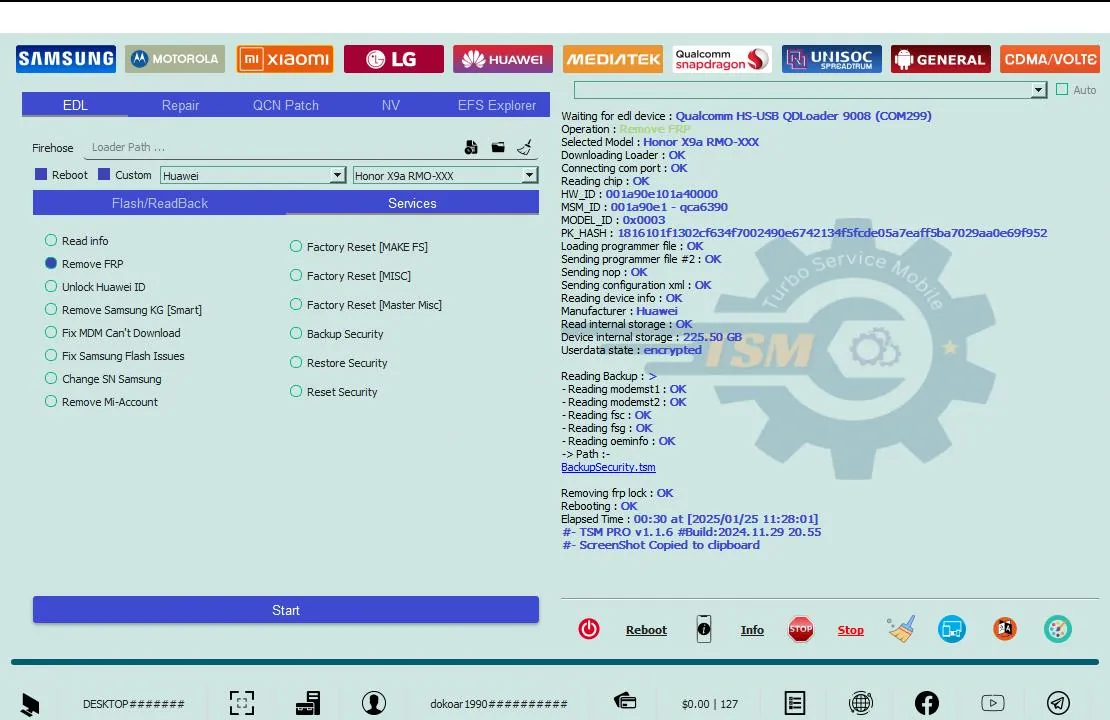Select Factory Reset [MAKE FS] option
This screenshot has height=720, width=1110.
(x=296, y=246)
